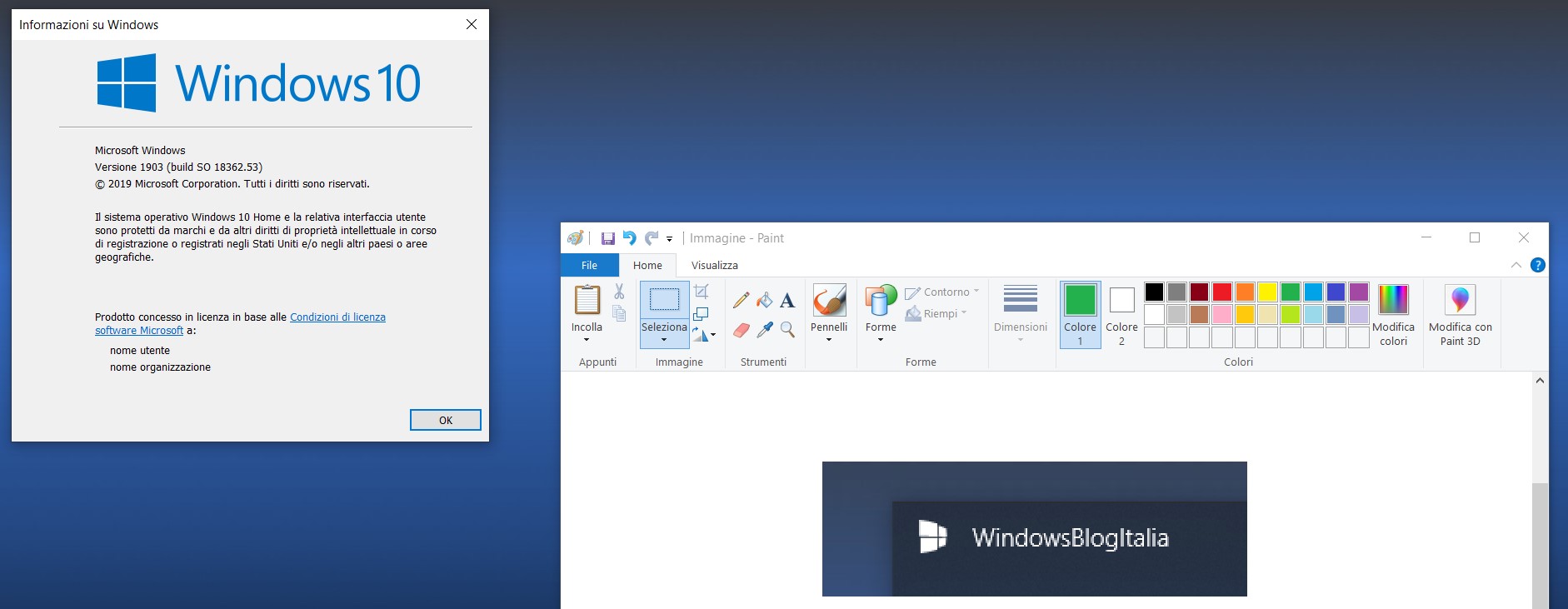Switch to the Home tab
Viewport: 1568px width, 609px height.
pyautogui.click(x=647, y=265)
